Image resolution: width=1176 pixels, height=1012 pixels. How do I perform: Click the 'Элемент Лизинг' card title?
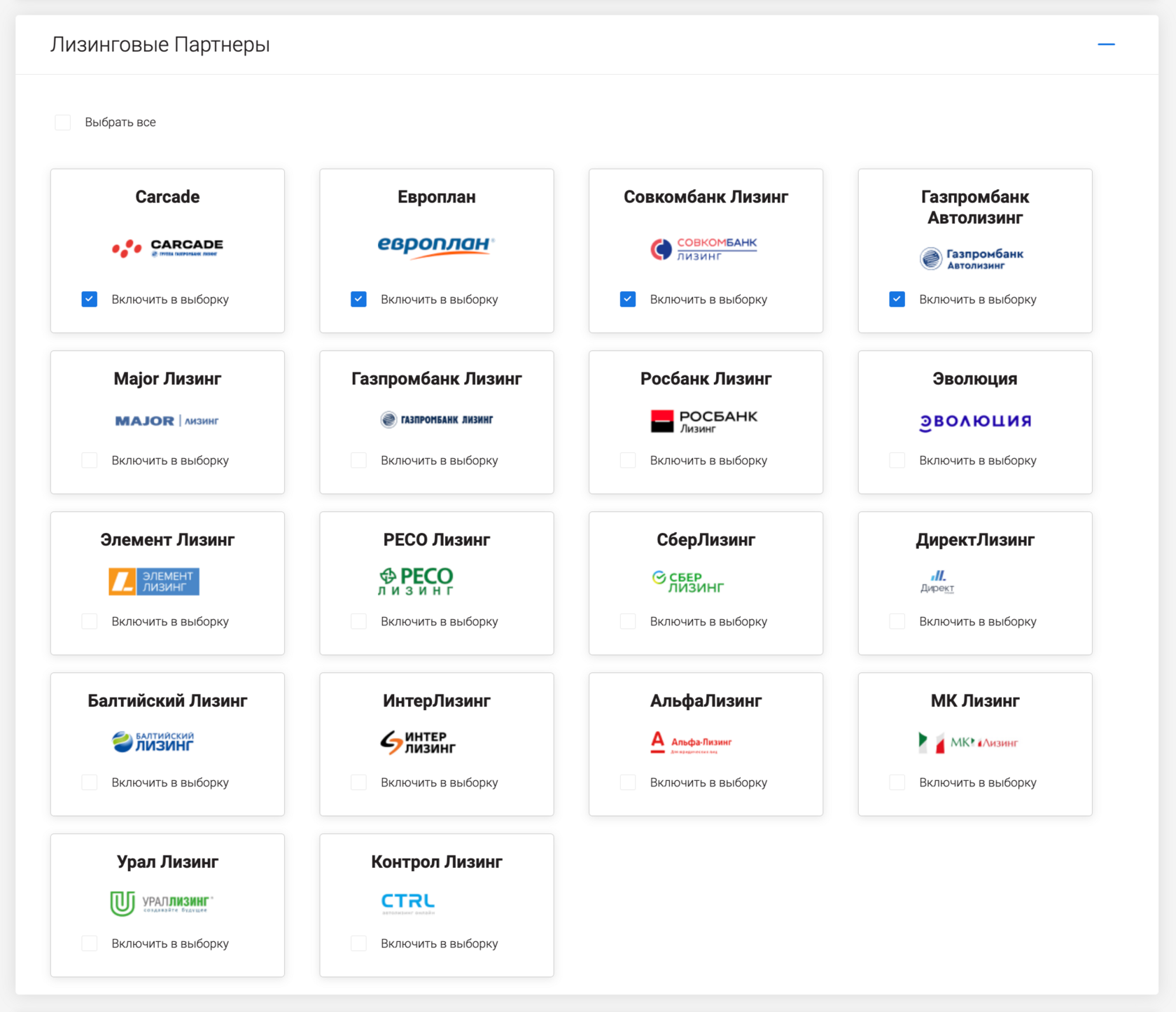point(167,540)
